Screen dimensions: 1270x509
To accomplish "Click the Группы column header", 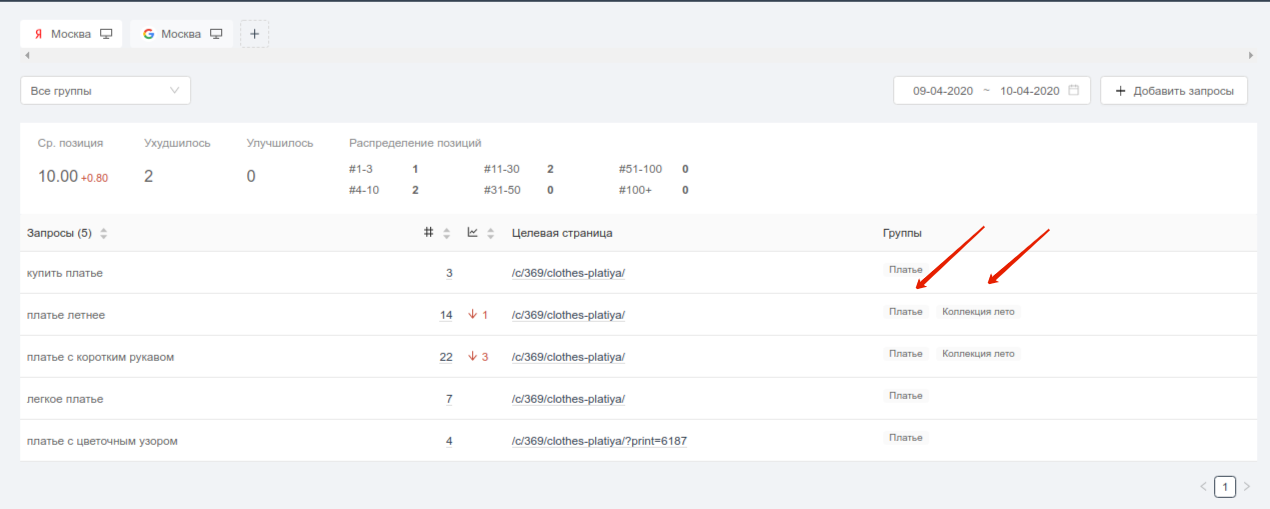I will (902, 233).
